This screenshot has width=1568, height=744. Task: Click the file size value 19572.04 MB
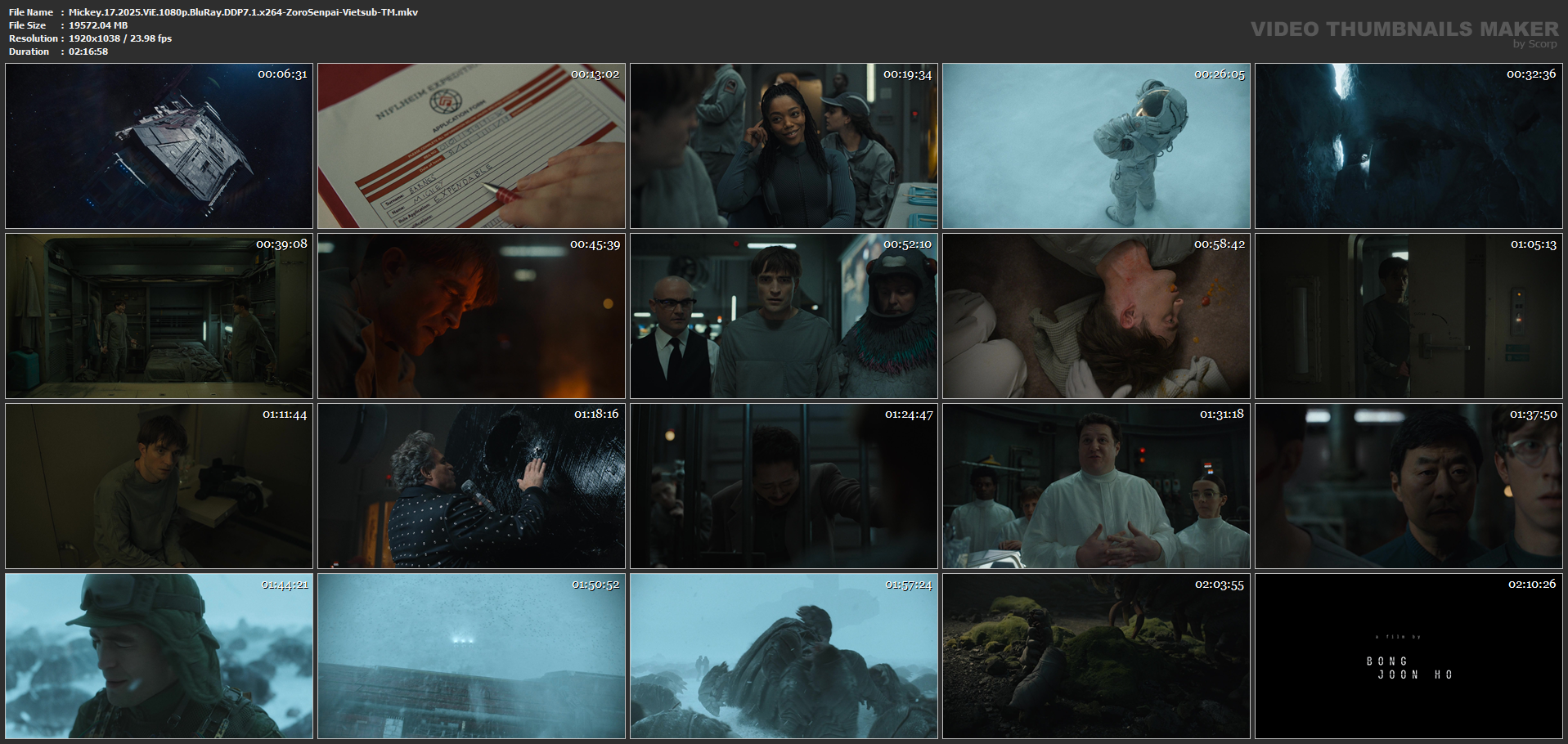(x=98, y=25)
